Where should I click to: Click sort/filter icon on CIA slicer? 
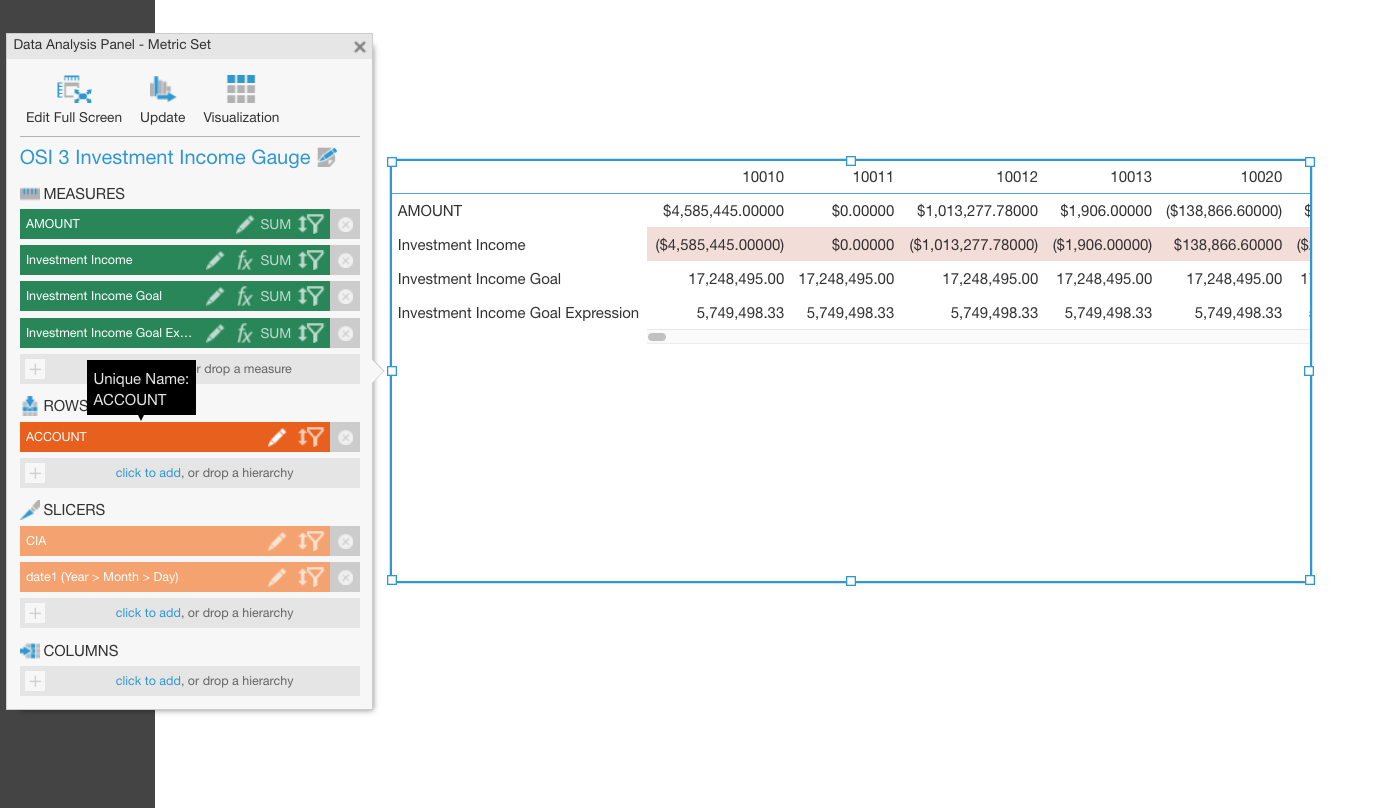click(x=311, y=541)
